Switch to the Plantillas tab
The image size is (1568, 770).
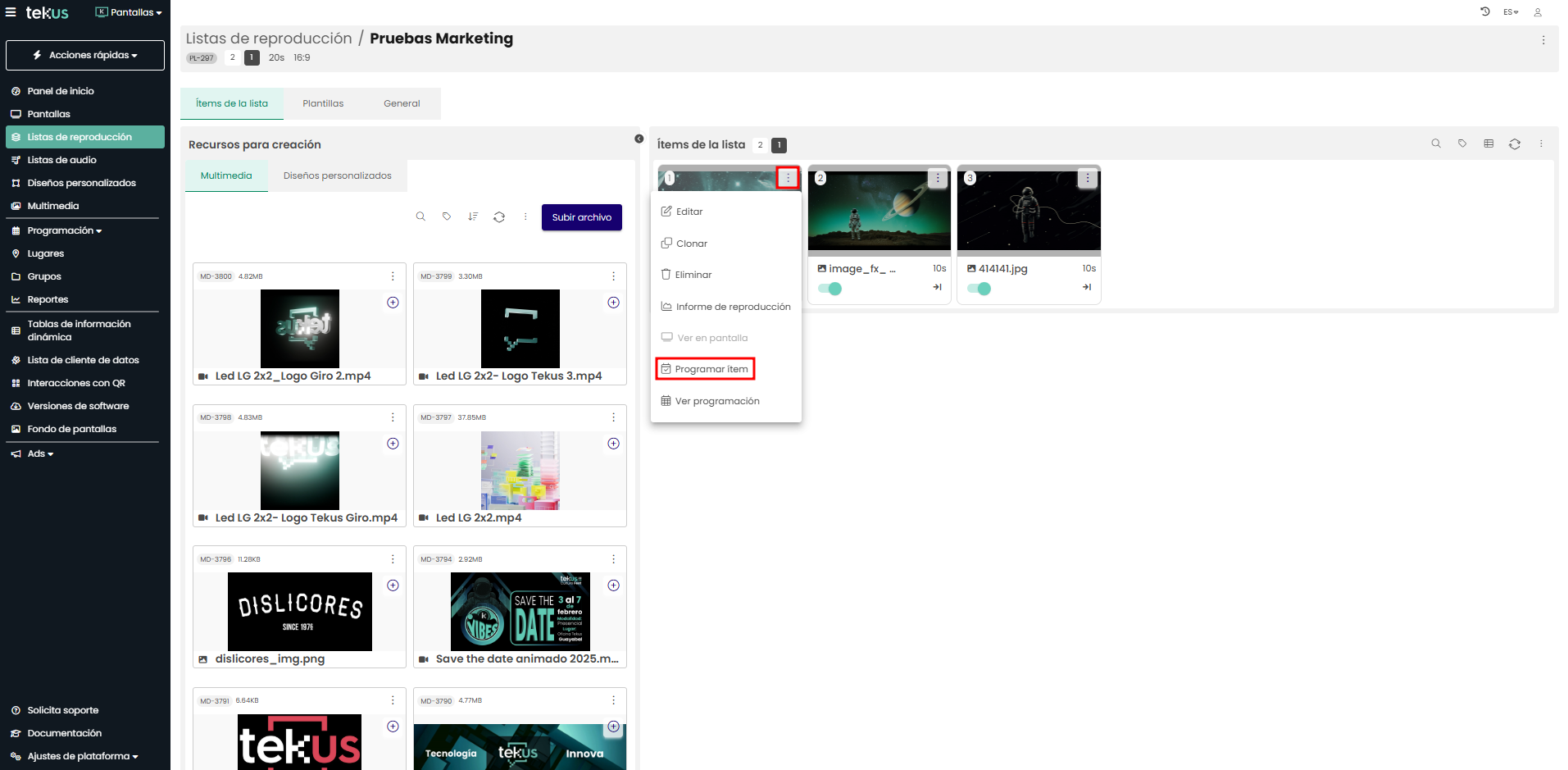click(x=323, y=103)
